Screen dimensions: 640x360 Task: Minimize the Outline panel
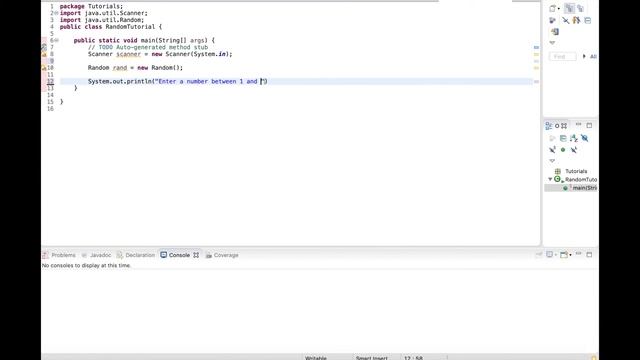578,125
